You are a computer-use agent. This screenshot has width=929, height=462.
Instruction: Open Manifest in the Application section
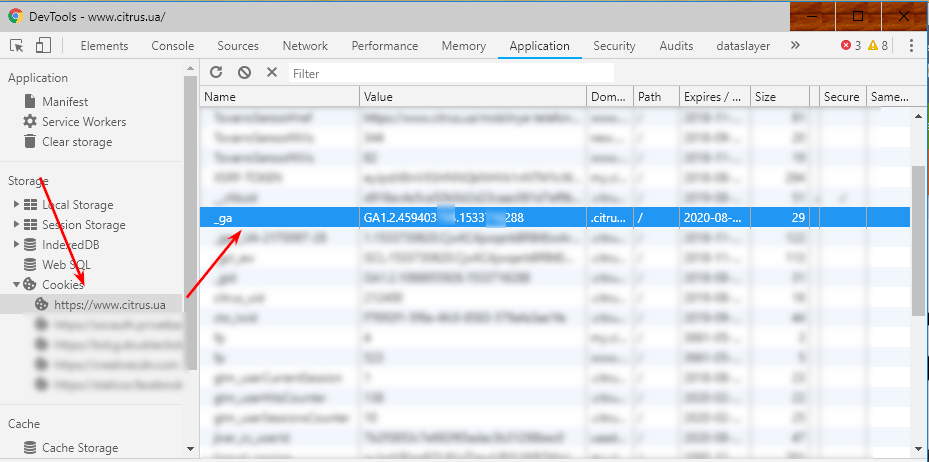tap(65, 102)
